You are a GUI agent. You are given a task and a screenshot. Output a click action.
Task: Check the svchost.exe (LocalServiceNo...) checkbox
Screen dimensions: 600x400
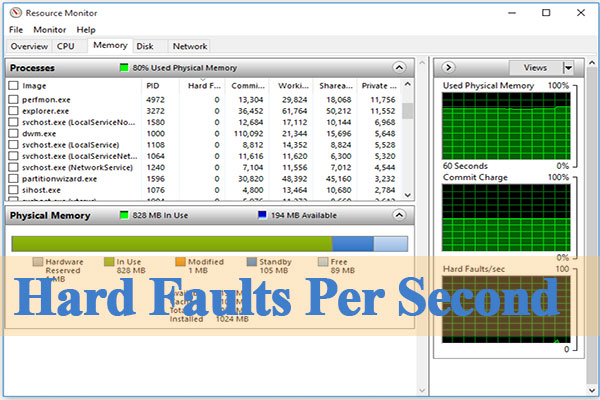click(x=13, y=122)
